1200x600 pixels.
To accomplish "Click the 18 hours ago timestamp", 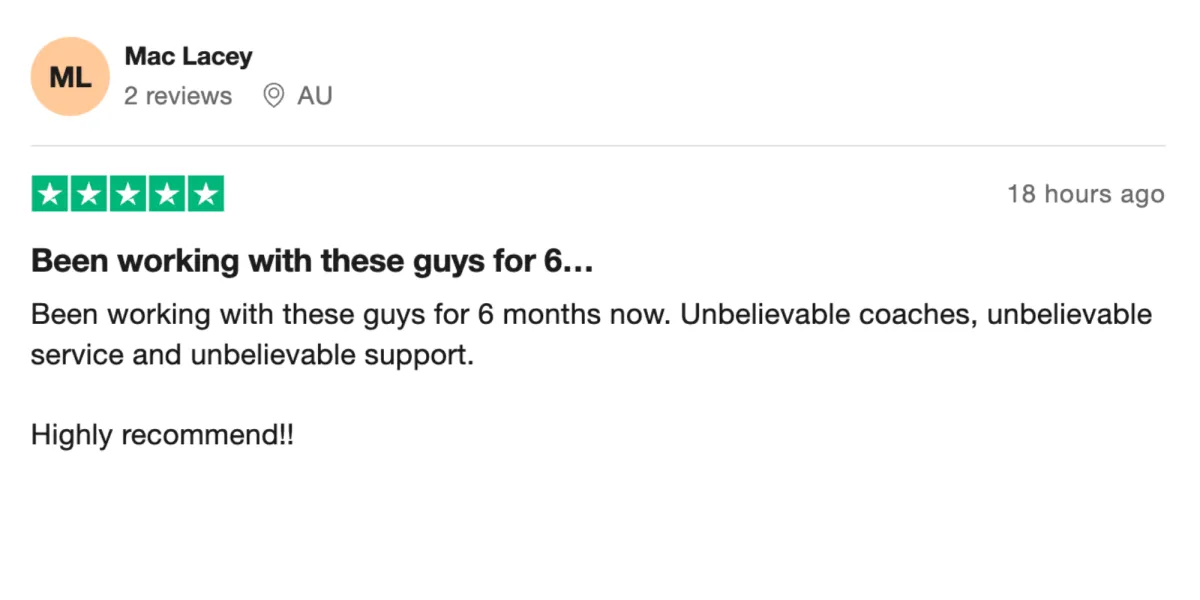I will click(x=1086, y=194).
